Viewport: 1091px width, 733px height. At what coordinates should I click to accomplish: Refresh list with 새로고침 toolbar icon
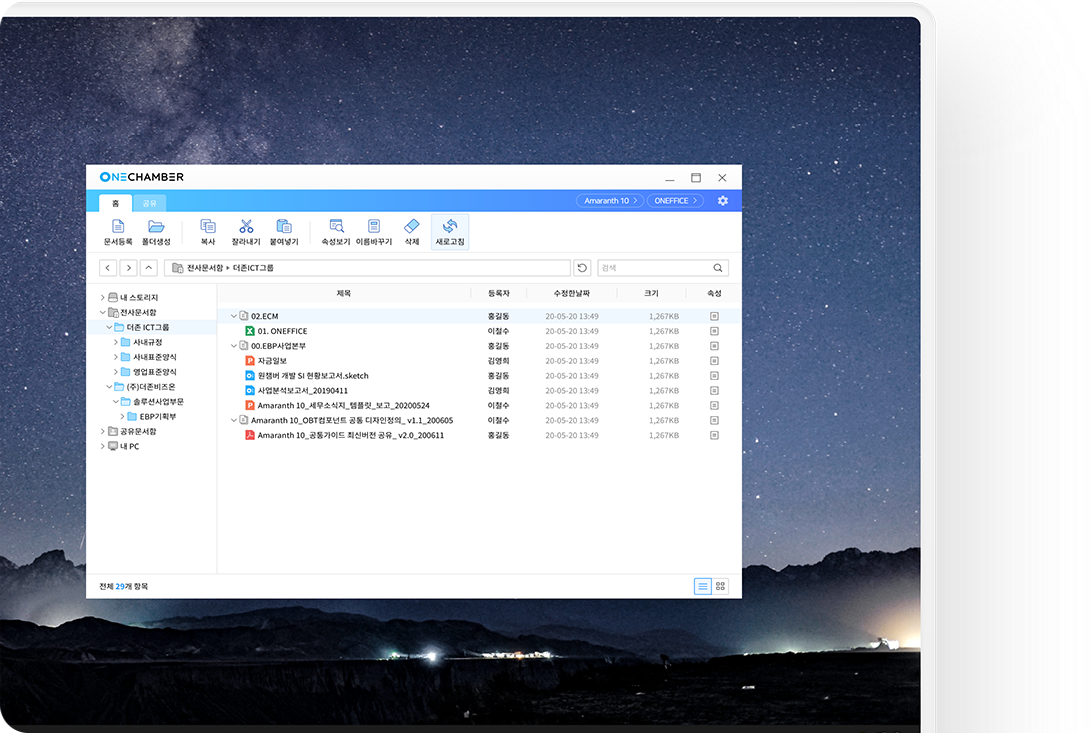tap(450, 227)
